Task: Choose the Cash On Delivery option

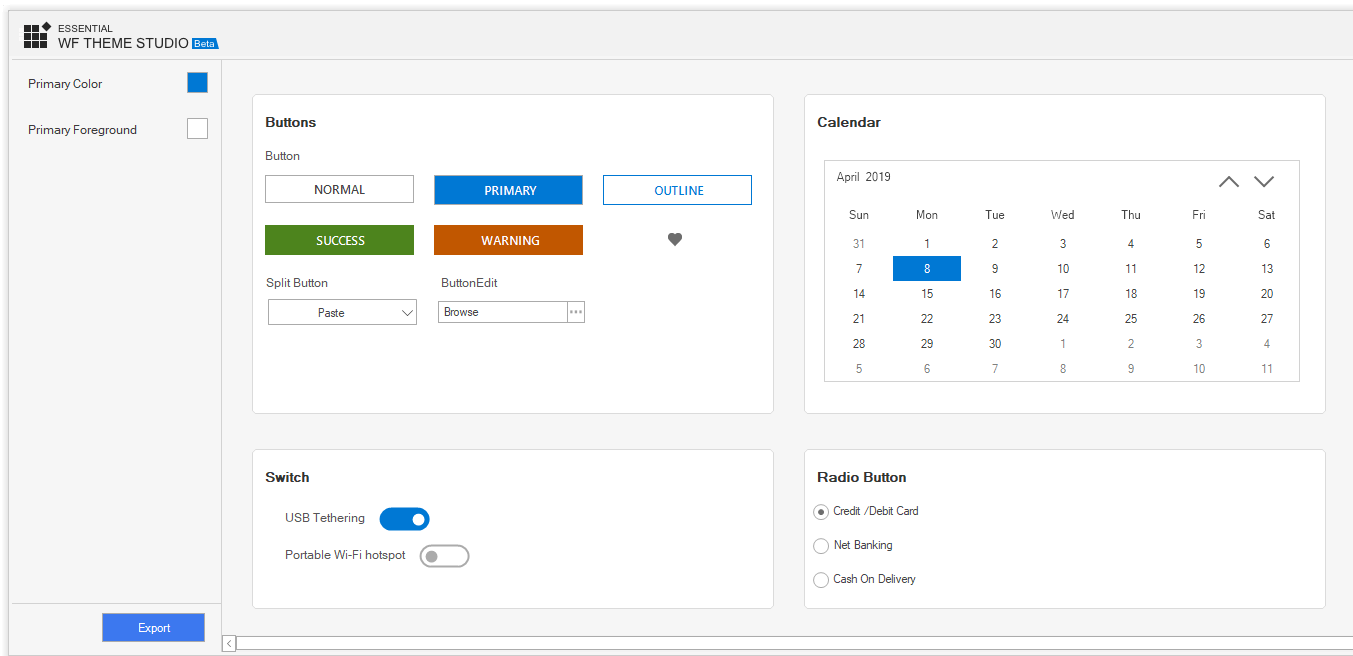Action: (821, 580)
